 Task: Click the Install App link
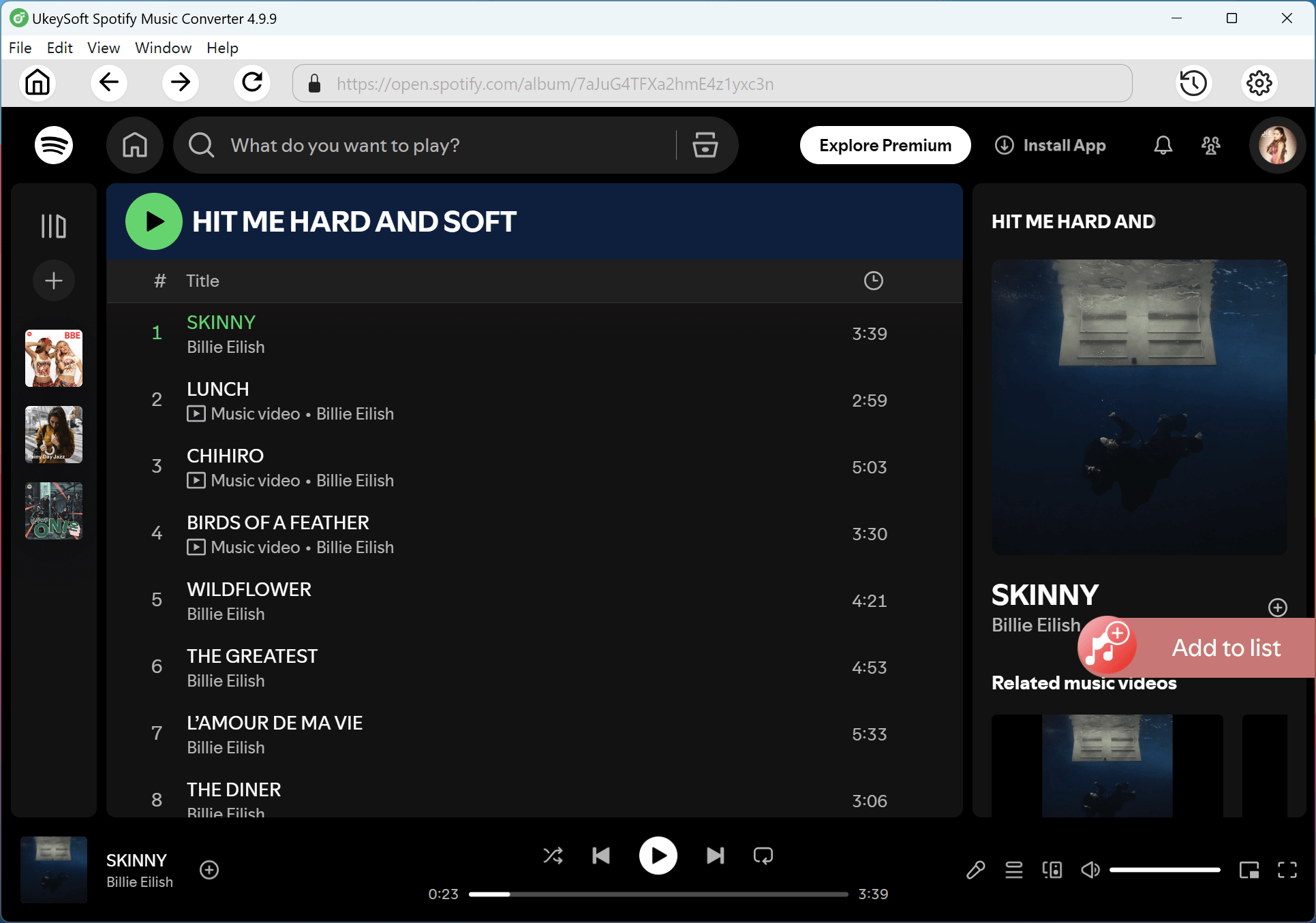click(x=1050, y=145)
